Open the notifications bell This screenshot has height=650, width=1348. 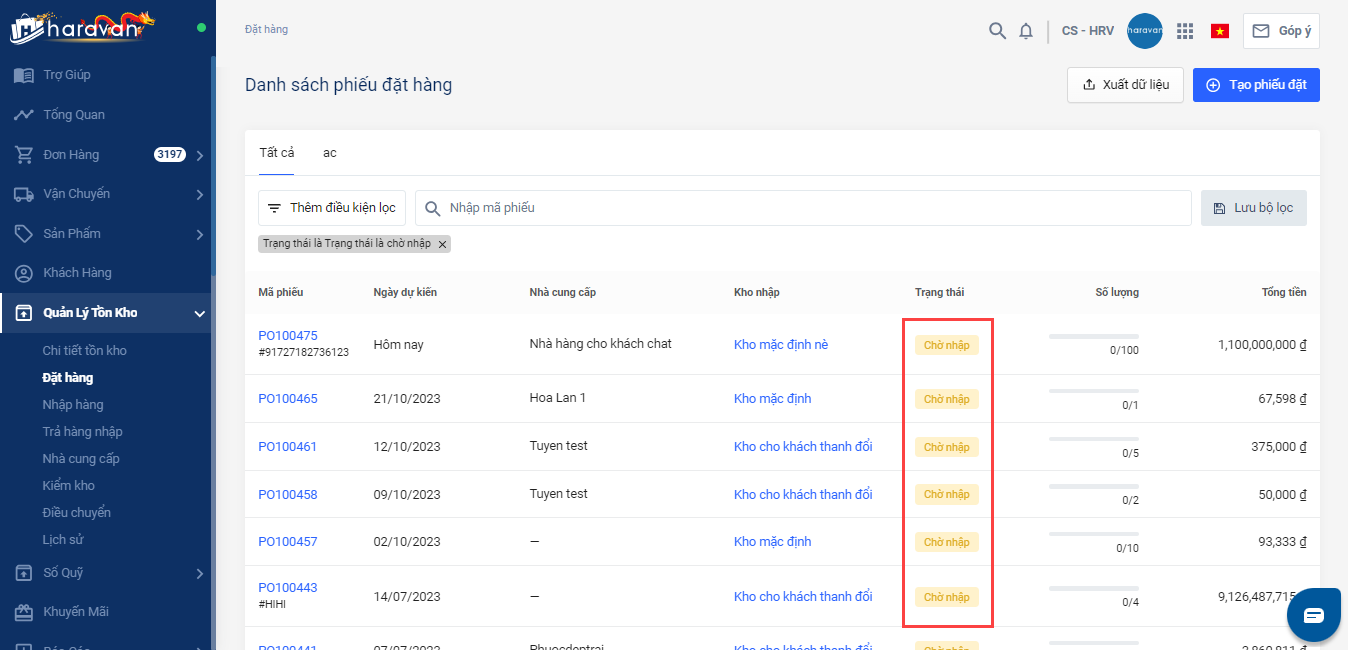(x=1026, y=31)
